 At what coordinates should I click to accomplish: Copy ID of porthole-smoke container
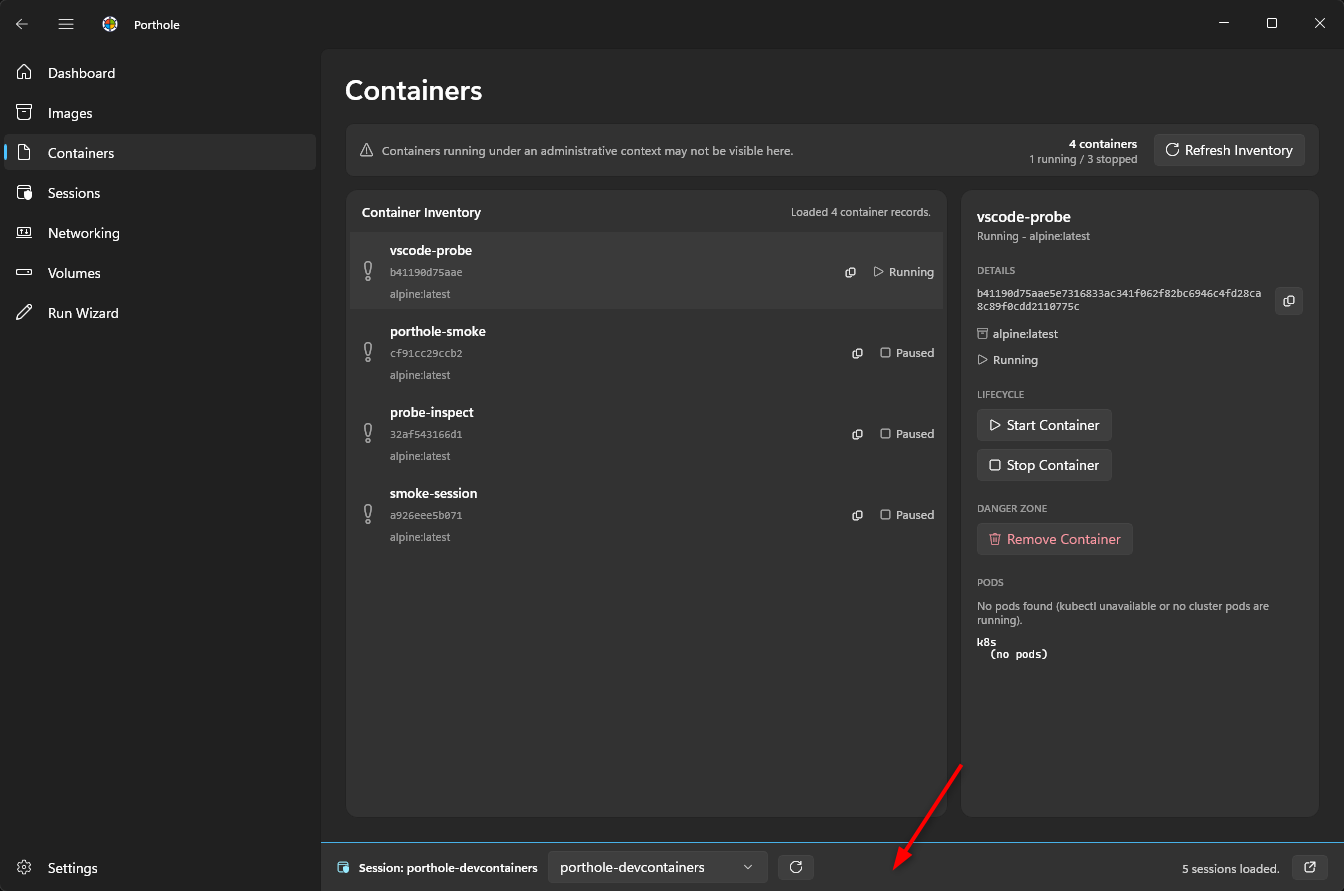coord(857,353)
